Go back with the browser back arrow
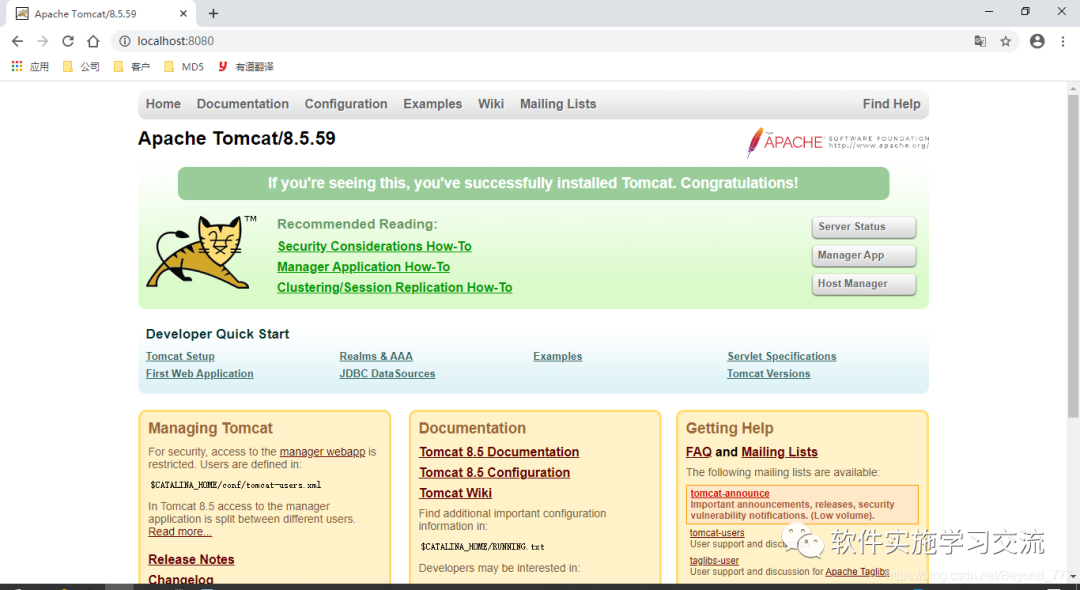 click(x=17, y=41)
